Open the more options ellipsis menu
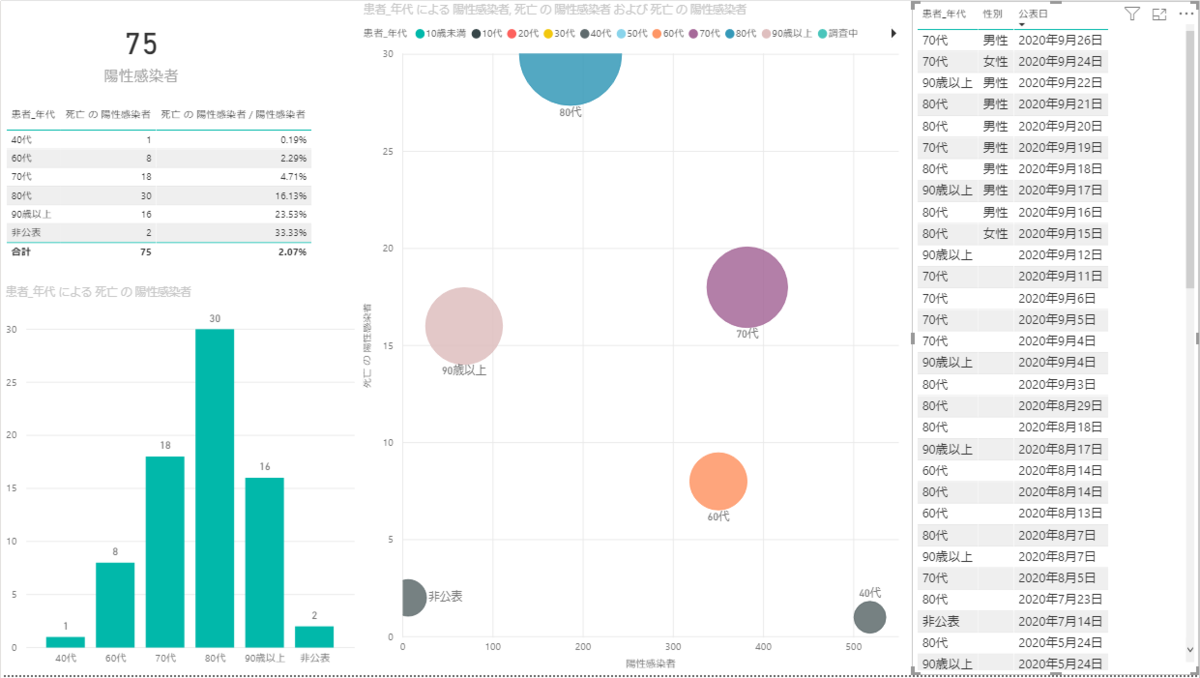This screenshot has width=1200, height=678. pyautogui.click(x=1186, y=14)
